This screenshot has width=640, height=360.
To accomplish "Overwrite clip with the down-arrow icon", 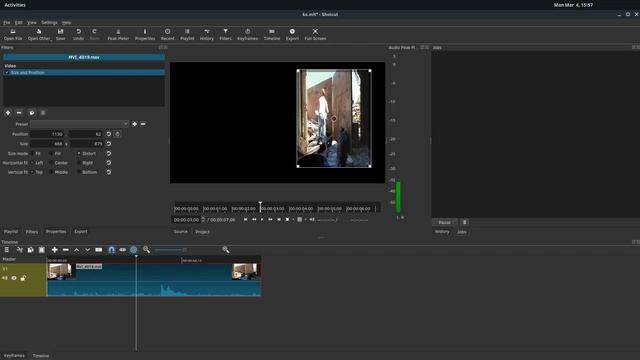I will coord(87,250).
